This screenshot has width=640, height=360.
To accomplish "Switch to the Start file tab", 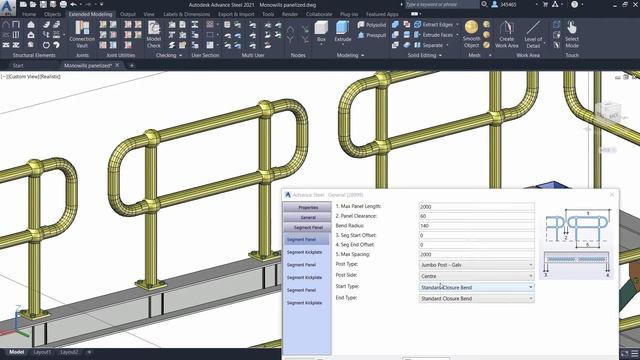I will [x=18, y=65].
